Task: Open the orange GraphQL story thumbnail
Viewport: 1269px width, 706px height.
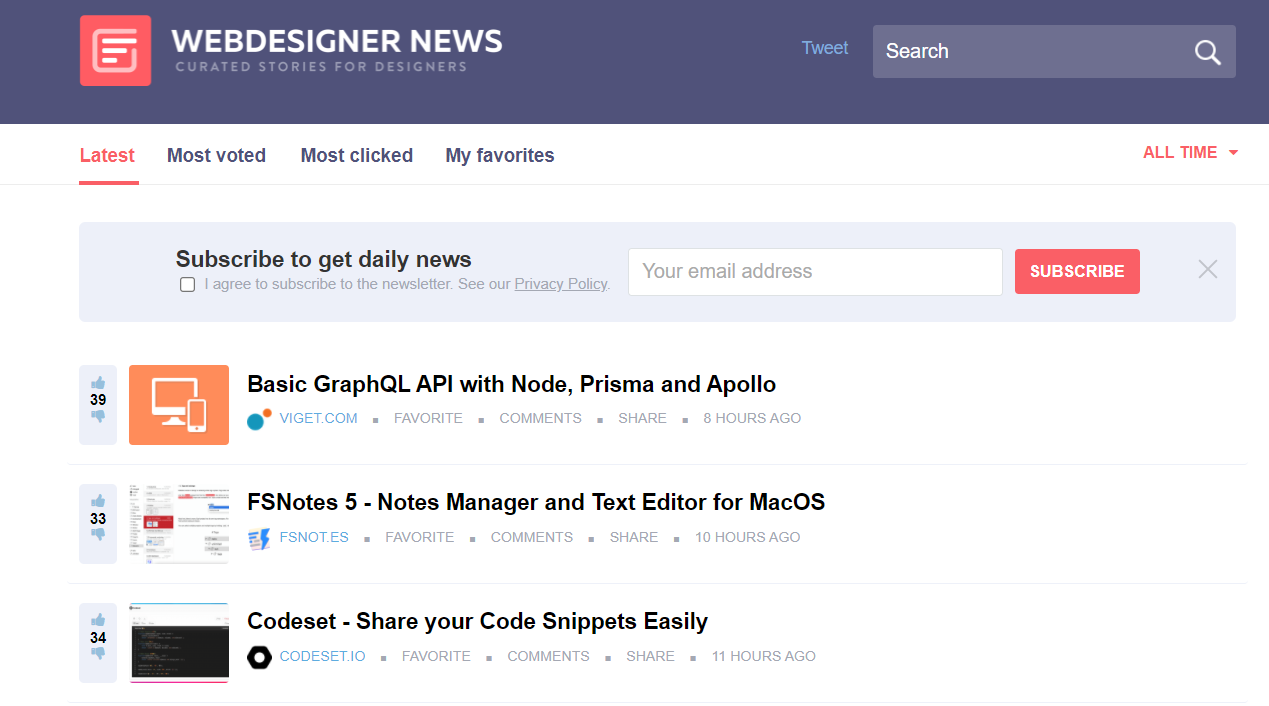Action: click(x=179, y=405)
